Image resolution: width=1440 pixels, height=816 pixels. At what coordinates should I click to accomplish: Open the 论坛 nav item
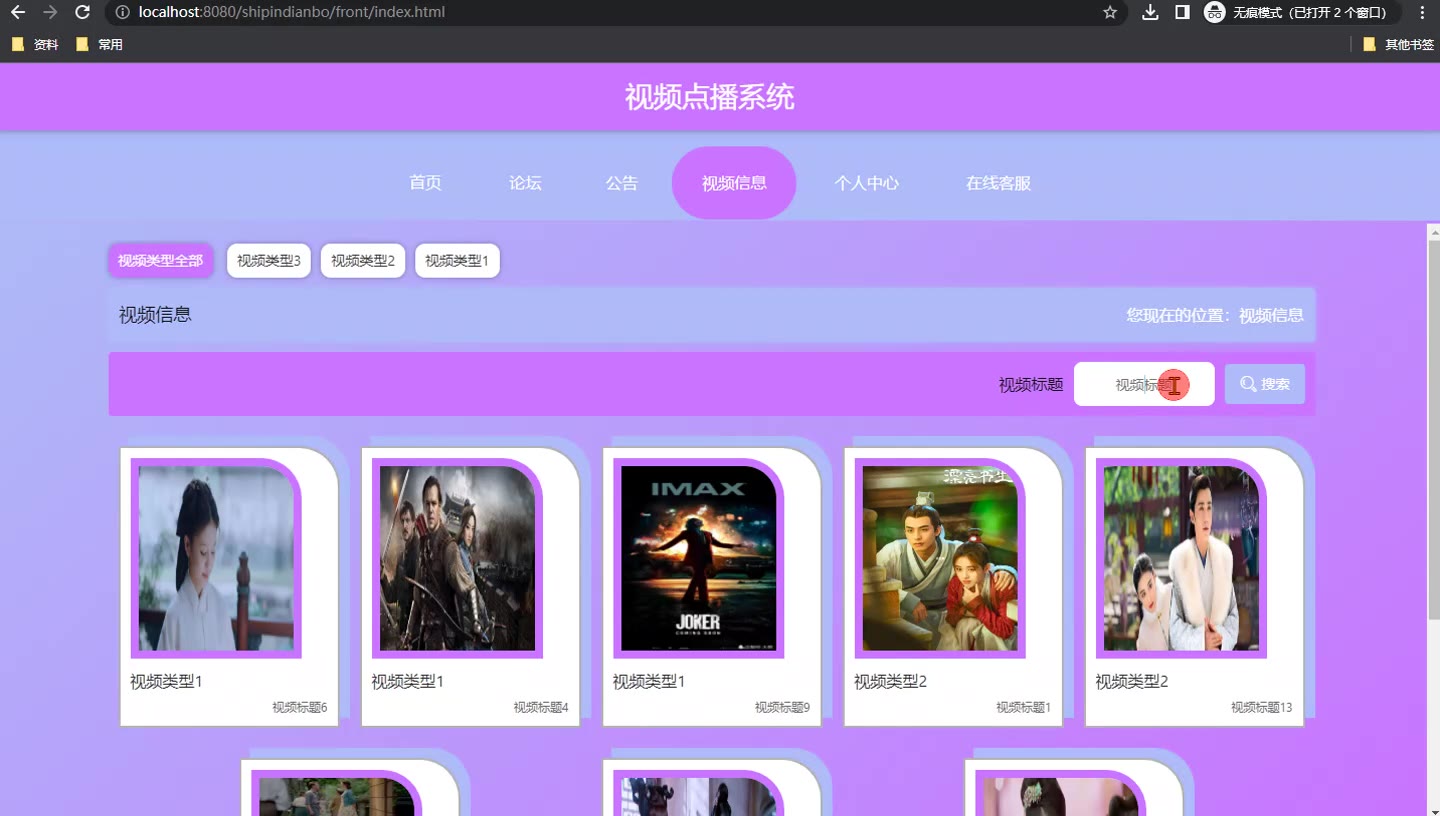(525, 183)
